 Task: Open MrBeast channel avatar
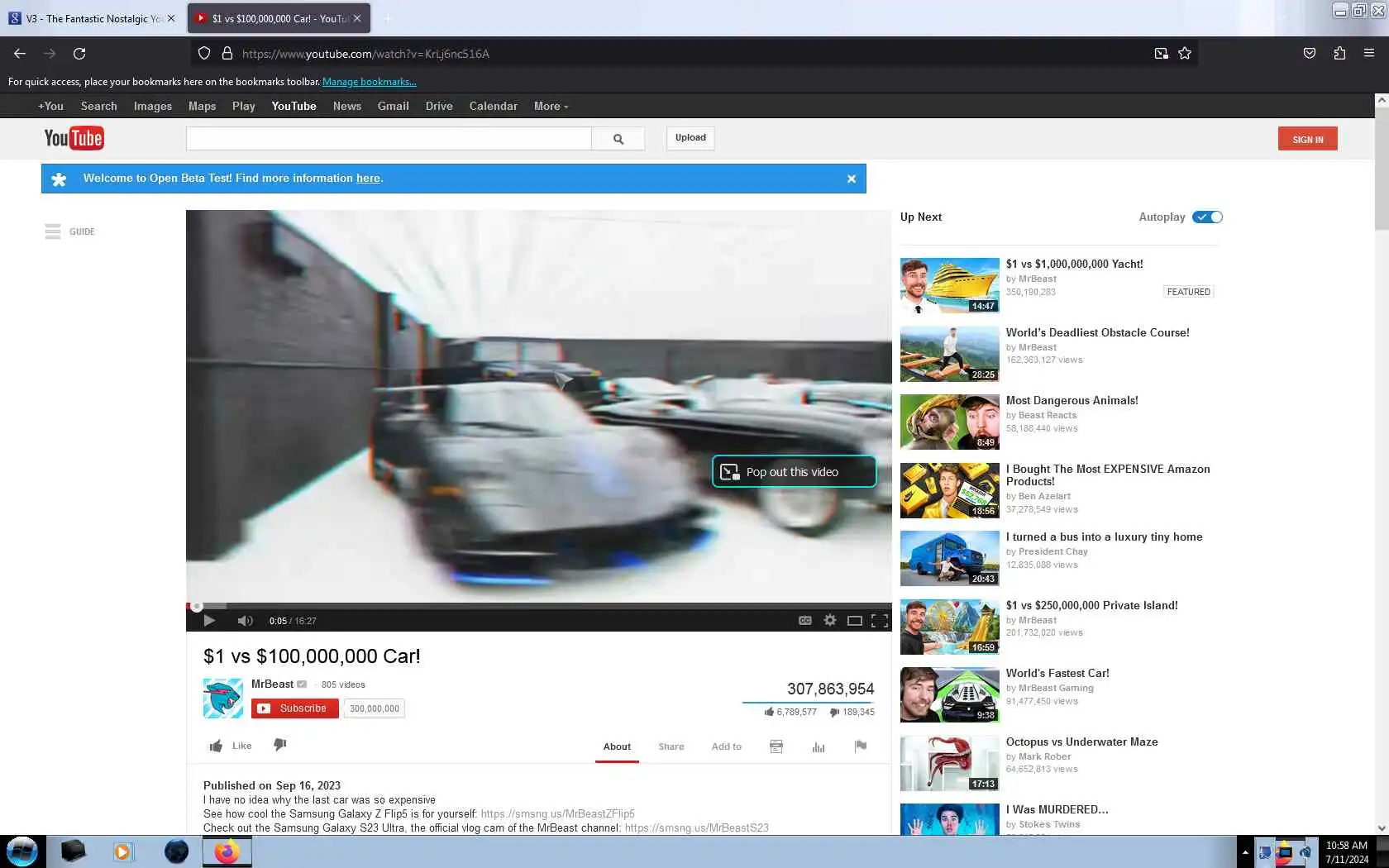tap(223, 699)
